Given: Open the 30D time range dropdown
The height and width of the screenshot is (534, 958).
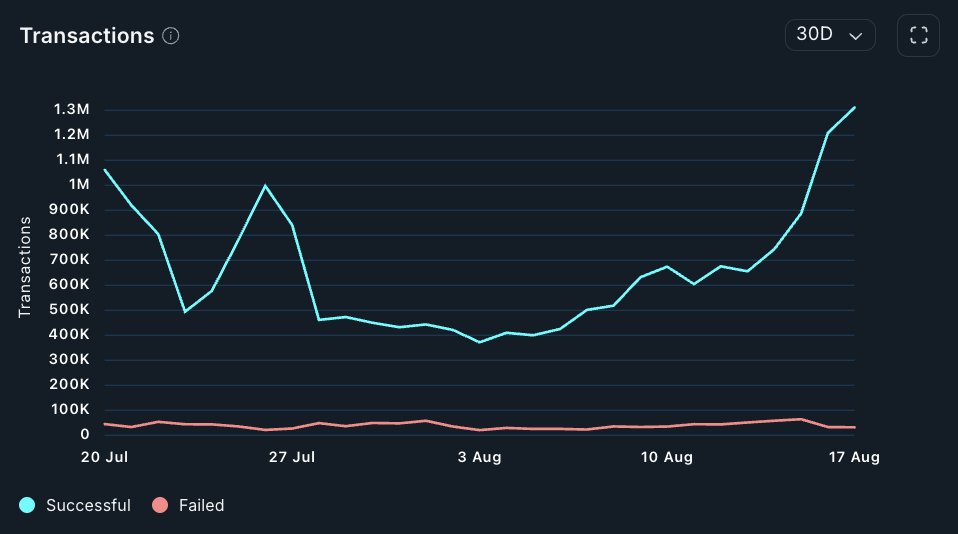Looking at the screenshot, I should click(830, 36).
